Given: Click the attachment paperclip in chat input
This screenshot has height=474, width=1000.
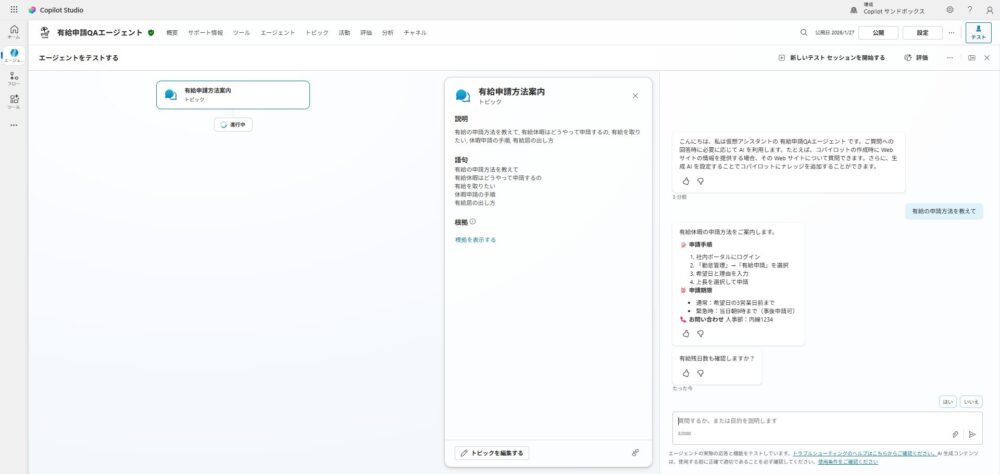Looking at the screenshot, I should click(x=955, y=434).
